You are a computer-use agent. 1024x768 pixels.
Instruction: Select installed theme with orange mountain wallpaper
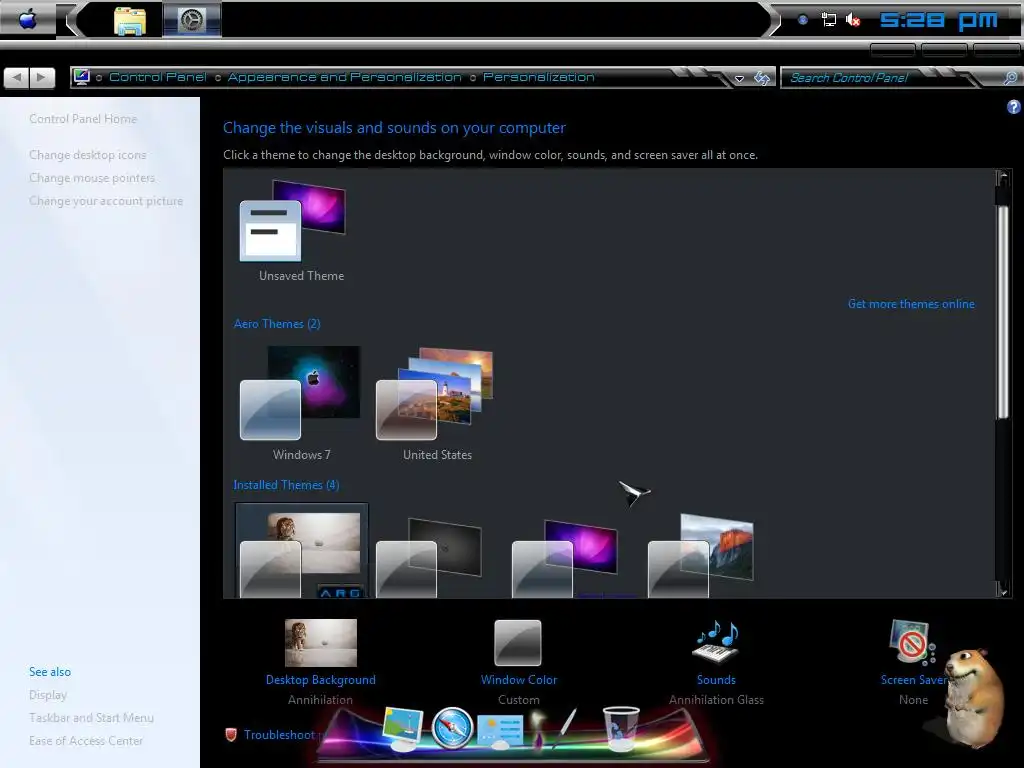click(x=701, y=555)
